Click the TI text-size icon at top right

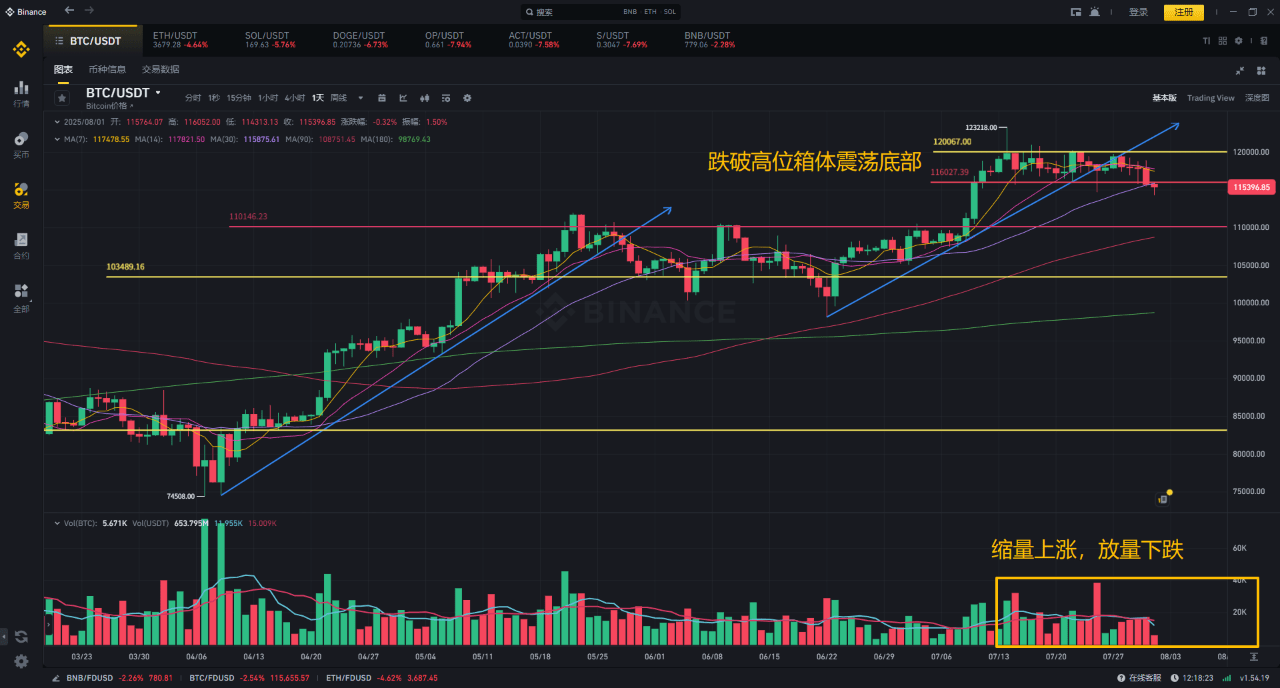1207,41
